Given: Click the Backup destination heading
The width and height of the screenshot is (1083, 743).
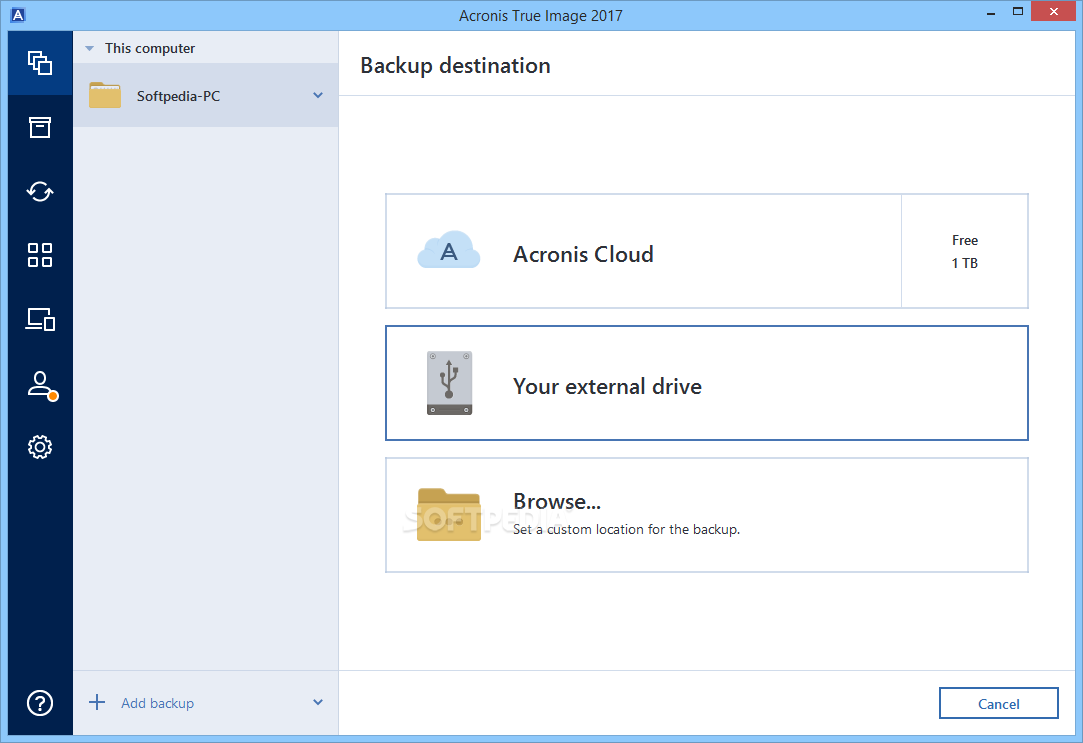Looking at the screenshot, I should (x=455, y=66).
